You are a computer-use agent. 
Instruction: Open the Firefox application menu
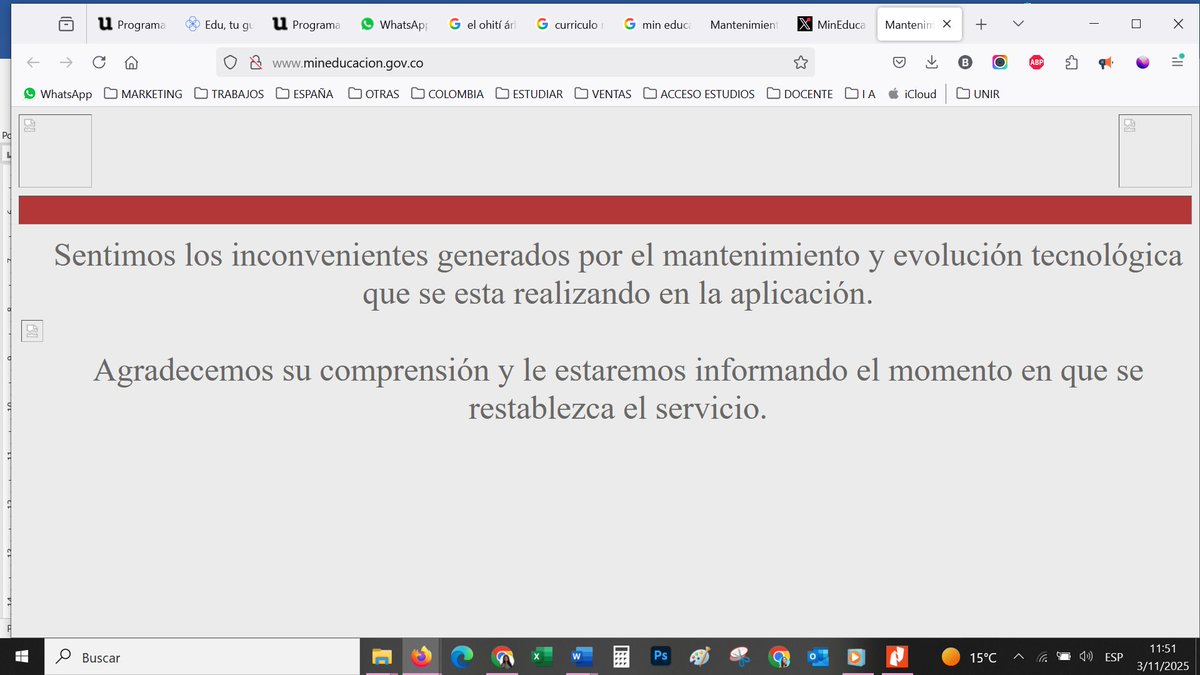(x=1178, y=62)
